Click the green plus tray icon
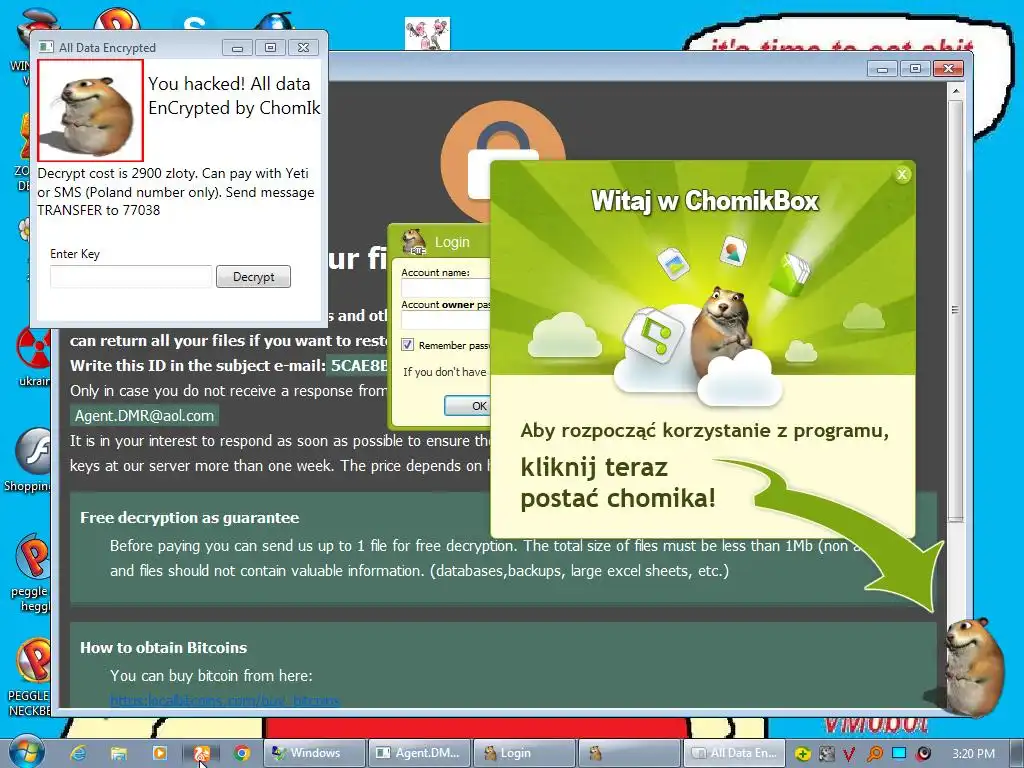1024x768 pixels. (803, 754)
